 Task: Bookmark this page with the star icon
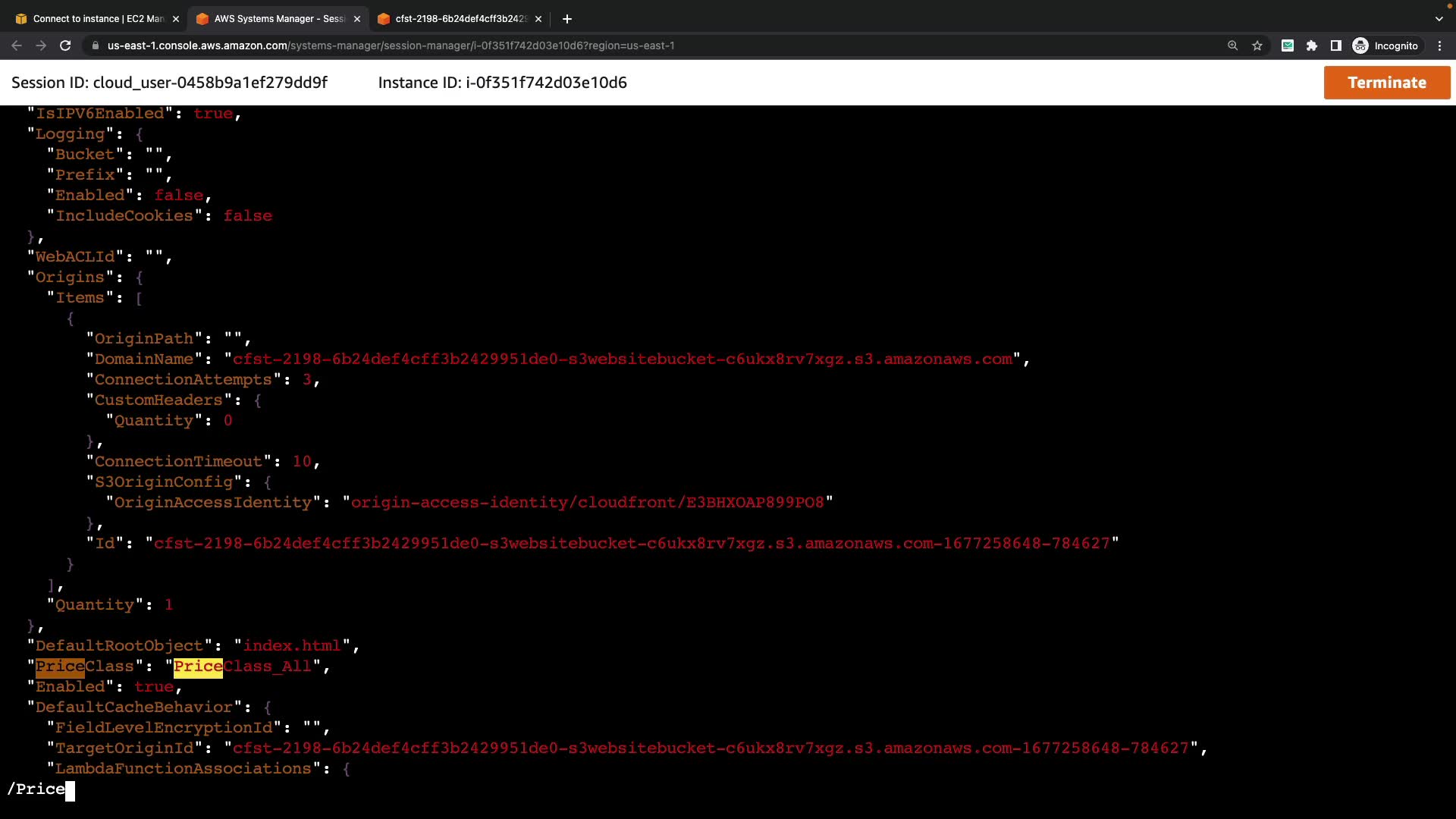point(1257,45)
